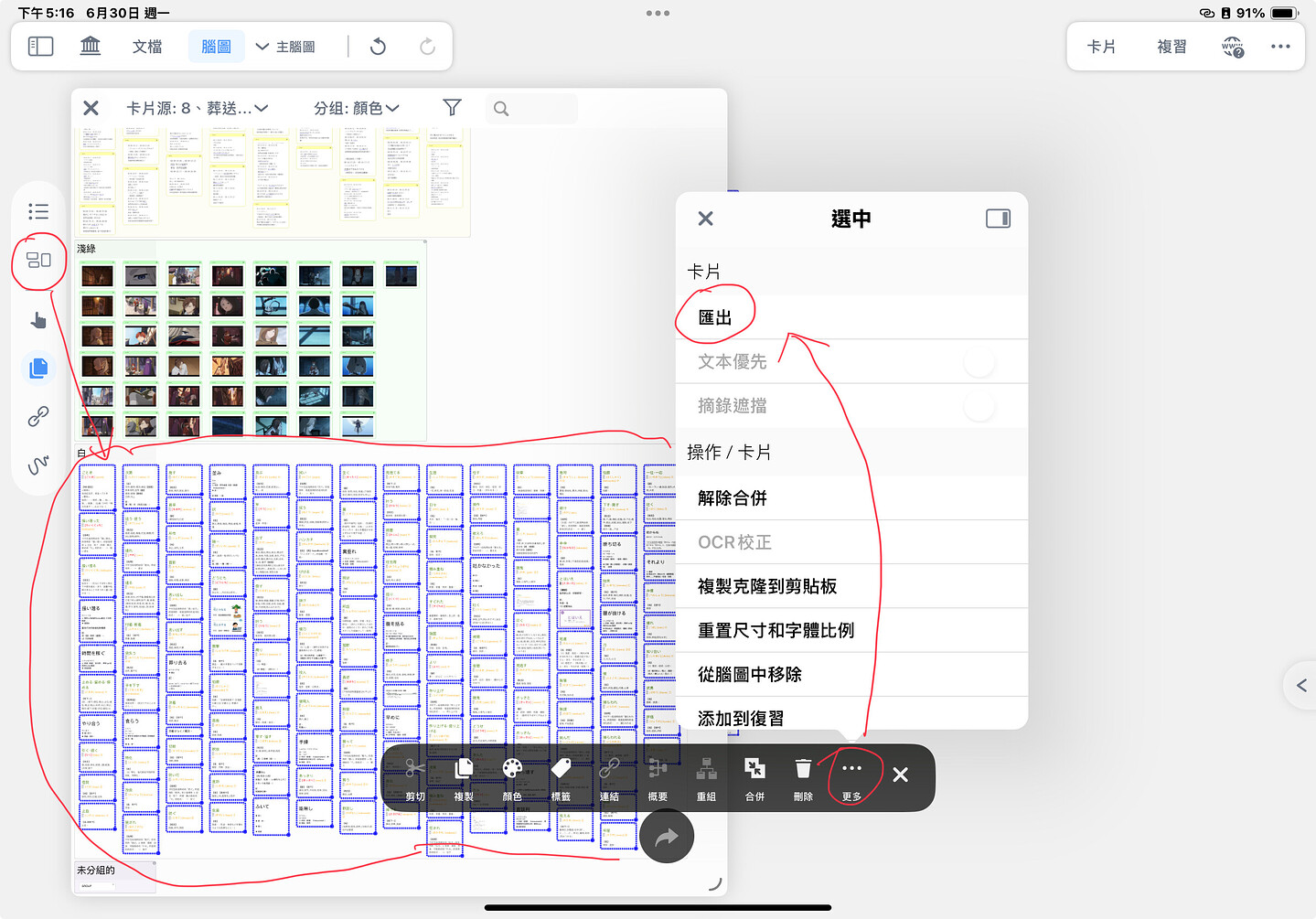The image size is (1316, 919).
Task: Tap the round share arrow button
Action: click(667, 836)
